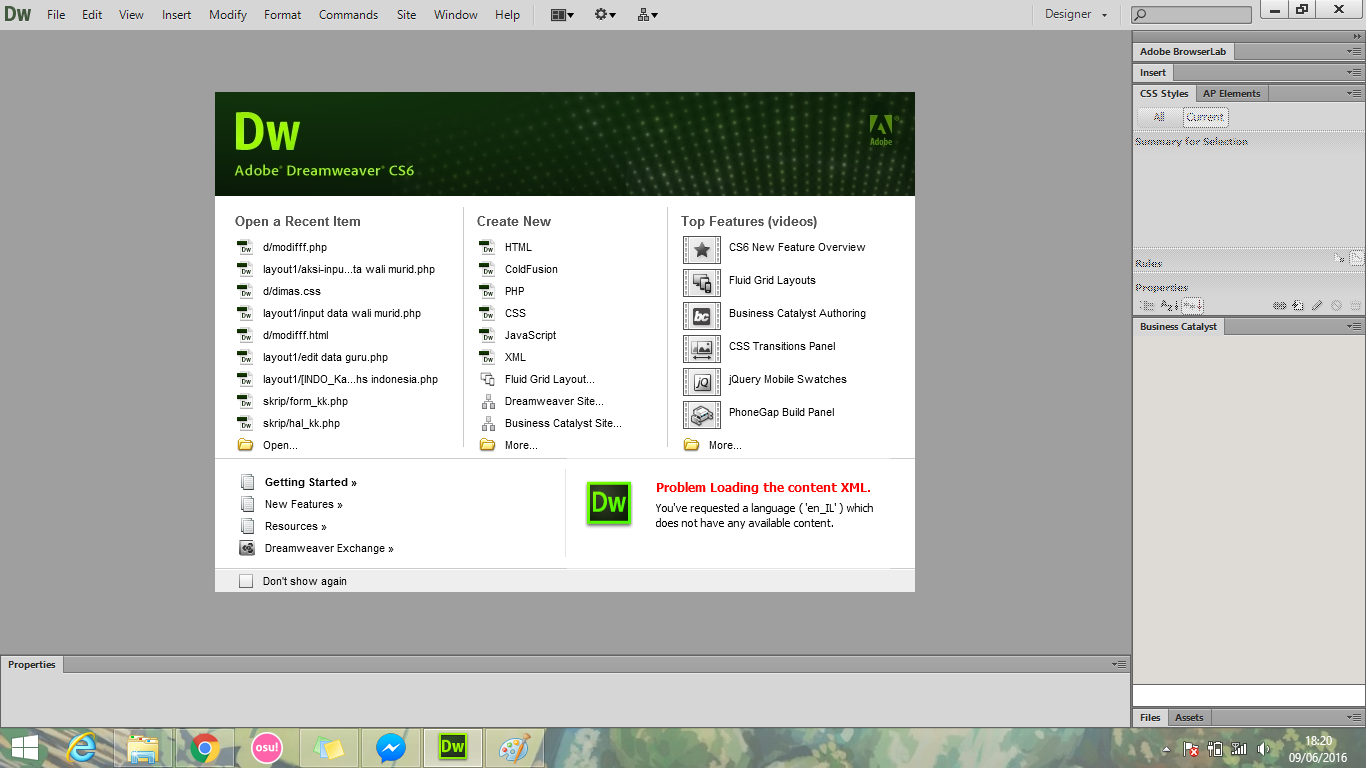Launch Dreamweaver from the taskbar

click(452, 747)
